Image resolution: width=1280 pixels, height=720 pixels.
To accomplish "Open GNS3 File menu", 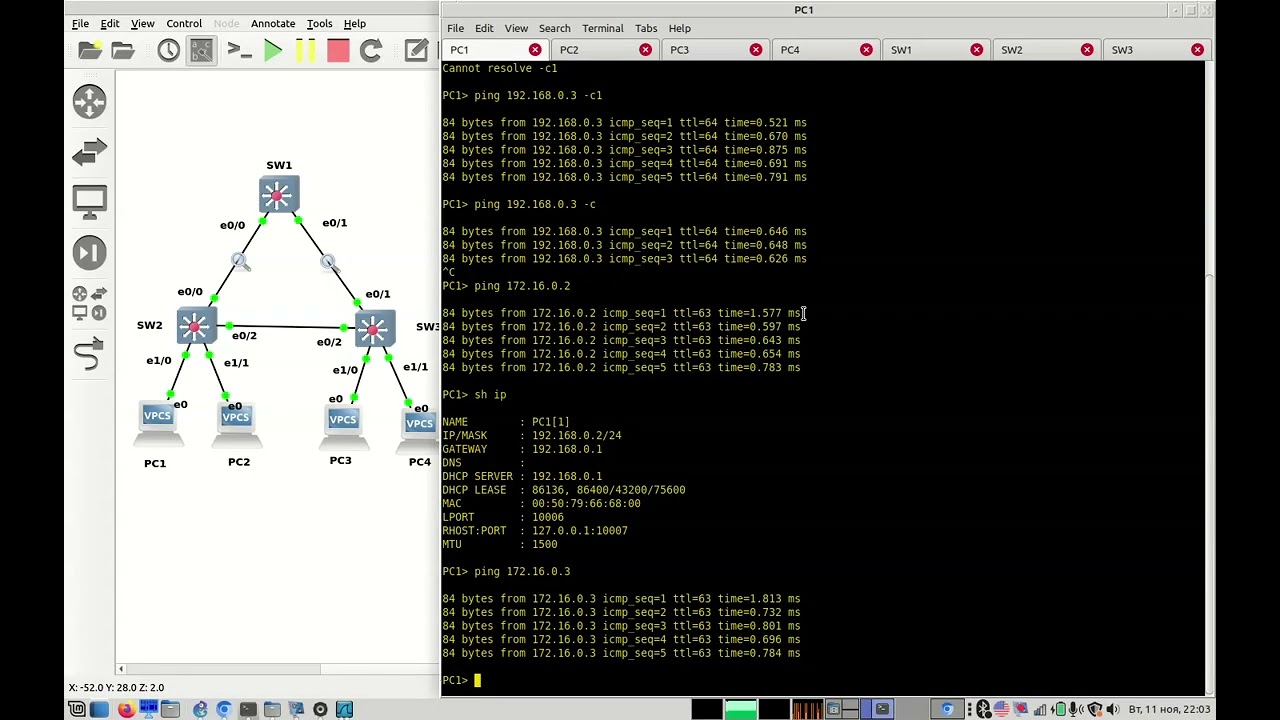I will click(x=80, y=23).
